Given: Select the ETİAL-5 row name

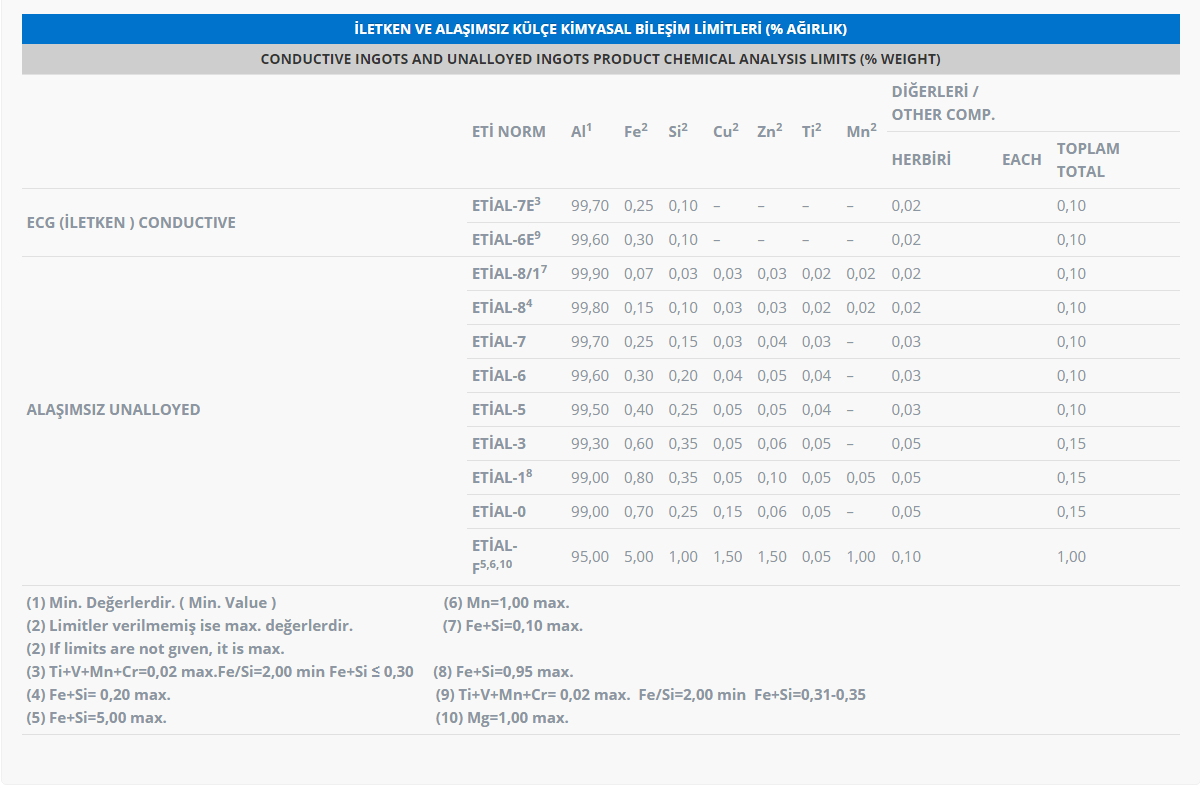Looking at the screenshot, I should click(x=499, y=410).
